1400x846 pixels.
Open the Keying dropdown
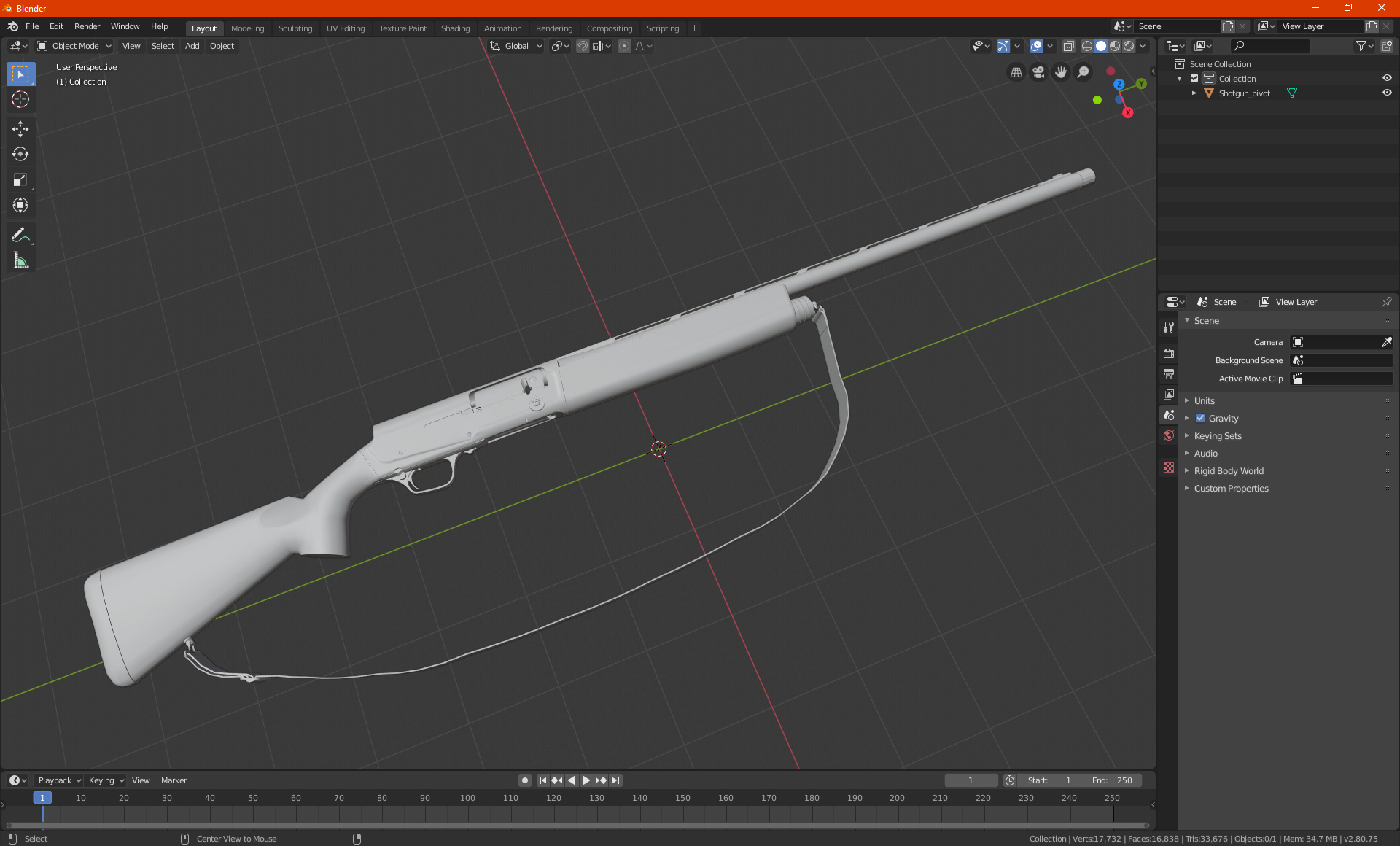pos(106,780)
